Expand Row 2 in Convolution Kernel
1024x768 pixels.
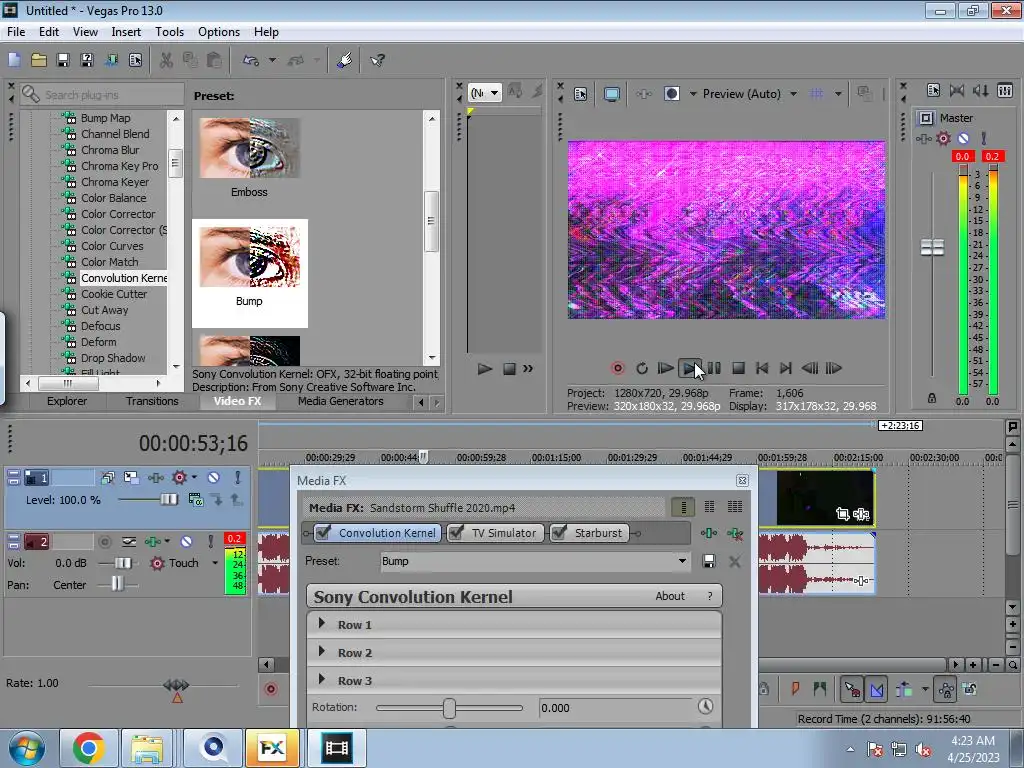point(321,651)
